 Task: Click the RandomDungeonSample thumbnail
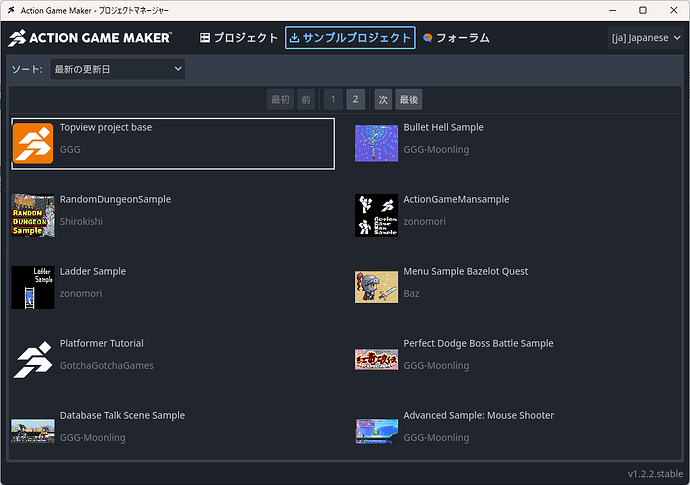pyautogui.click(x=33, y=215)
